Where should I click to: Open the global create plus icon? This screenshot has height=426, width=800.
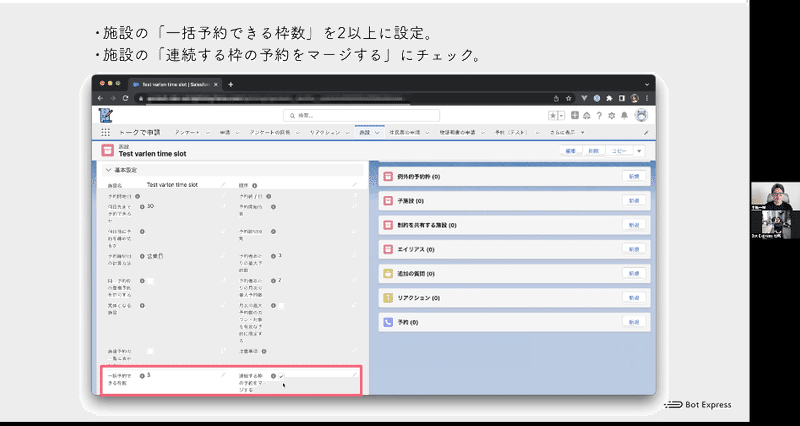point(575,116)
